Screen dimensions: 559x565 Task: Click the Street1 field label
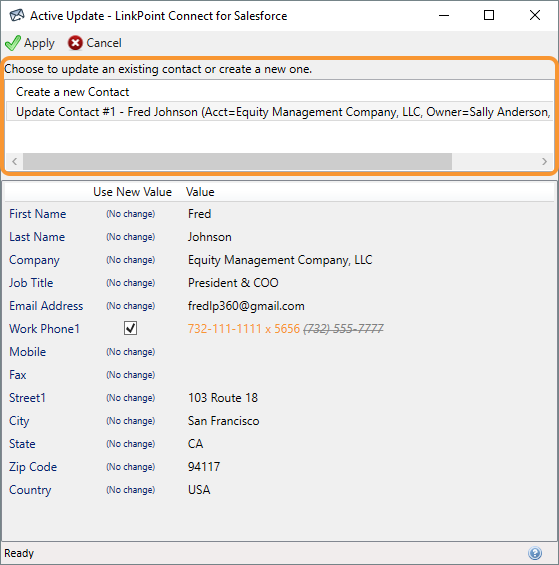[x=27, y=398]
